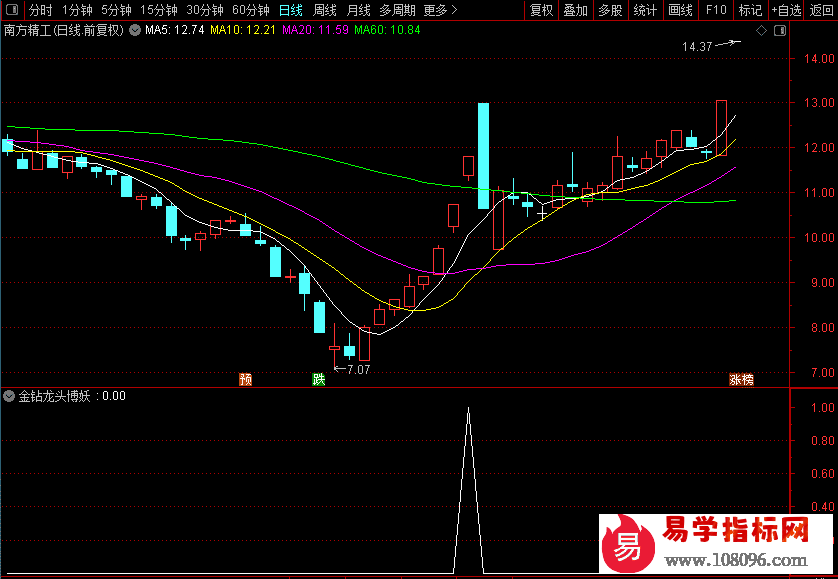Screen dimensions: 838x579
Task: Click the 7.07 low price label
Action: click(x=359, y=369)
